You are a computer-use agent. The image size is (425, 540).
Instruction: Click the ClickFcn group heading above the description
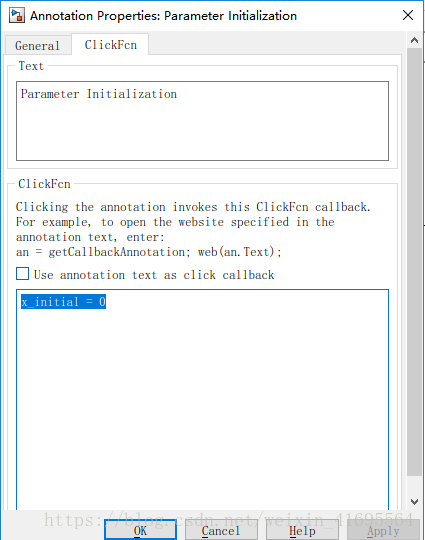tap(44, 184)
